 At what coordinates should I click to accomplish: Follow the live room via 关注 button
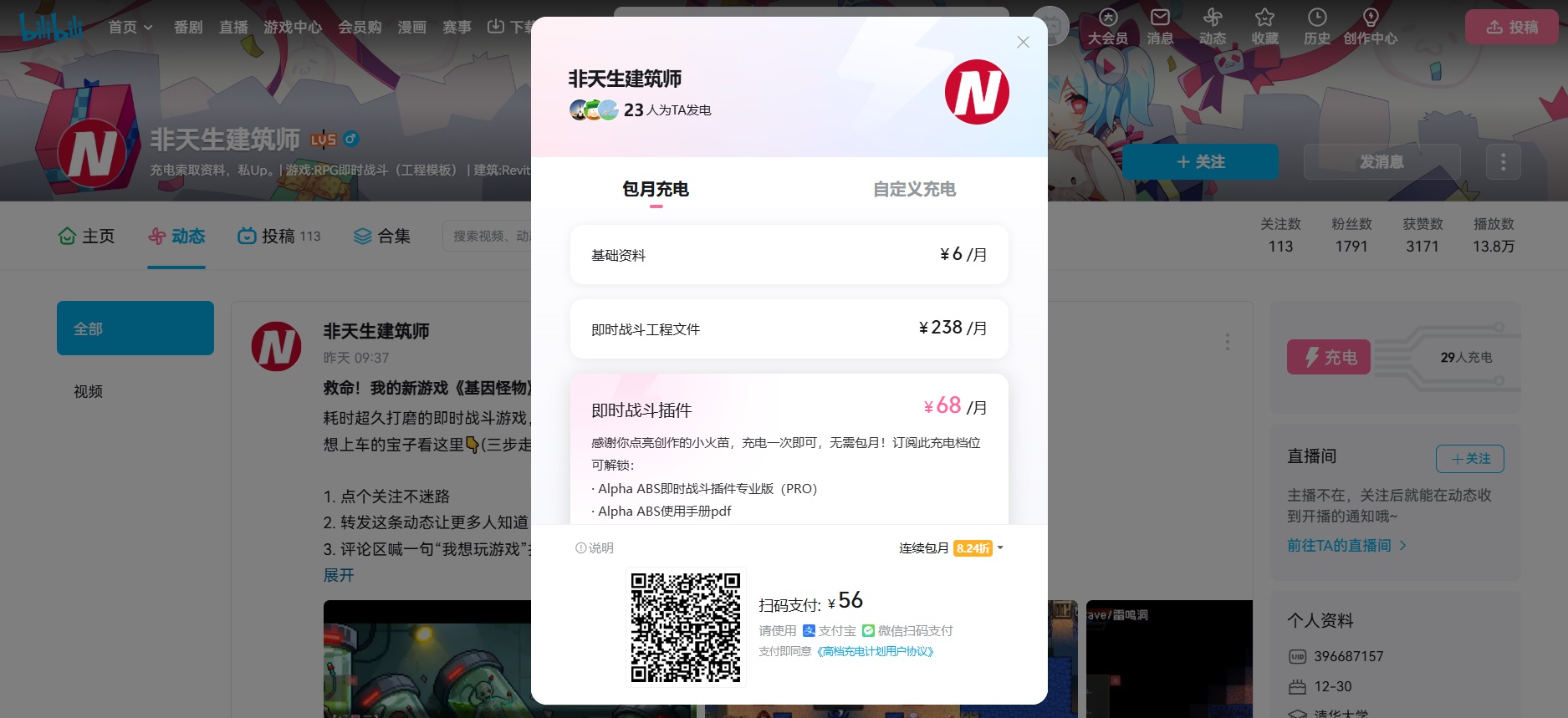(x=1470, y=459)
